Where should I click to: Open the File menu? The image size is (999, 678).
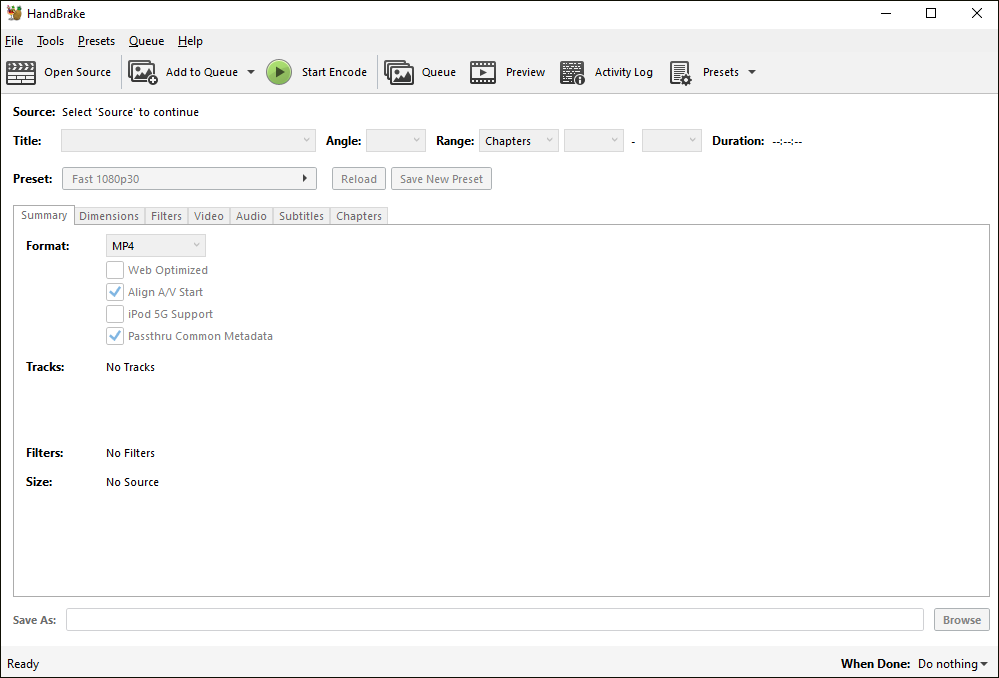click(14, 41)
